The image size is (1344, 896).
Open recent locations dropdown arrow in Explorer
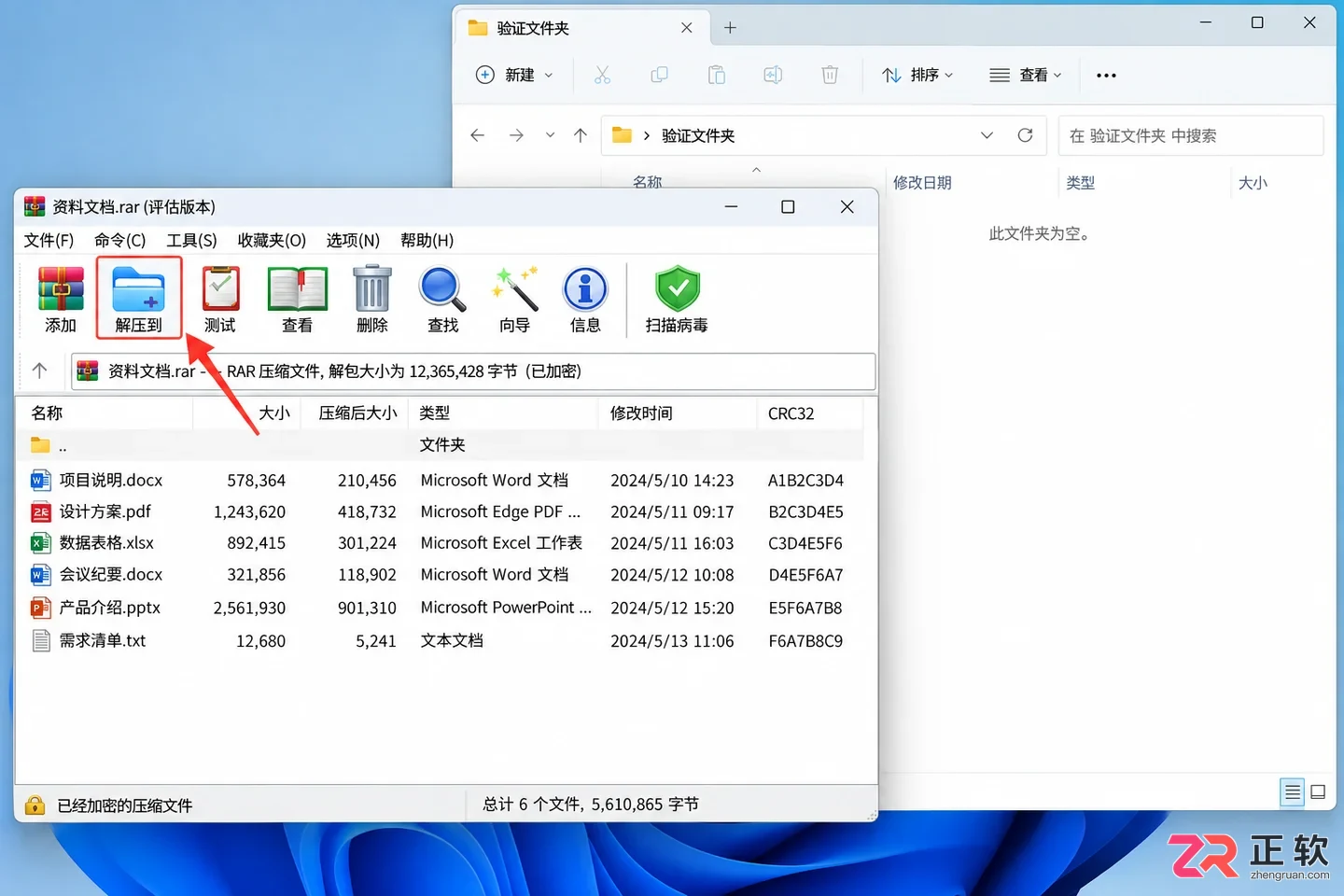coord(550,135)
